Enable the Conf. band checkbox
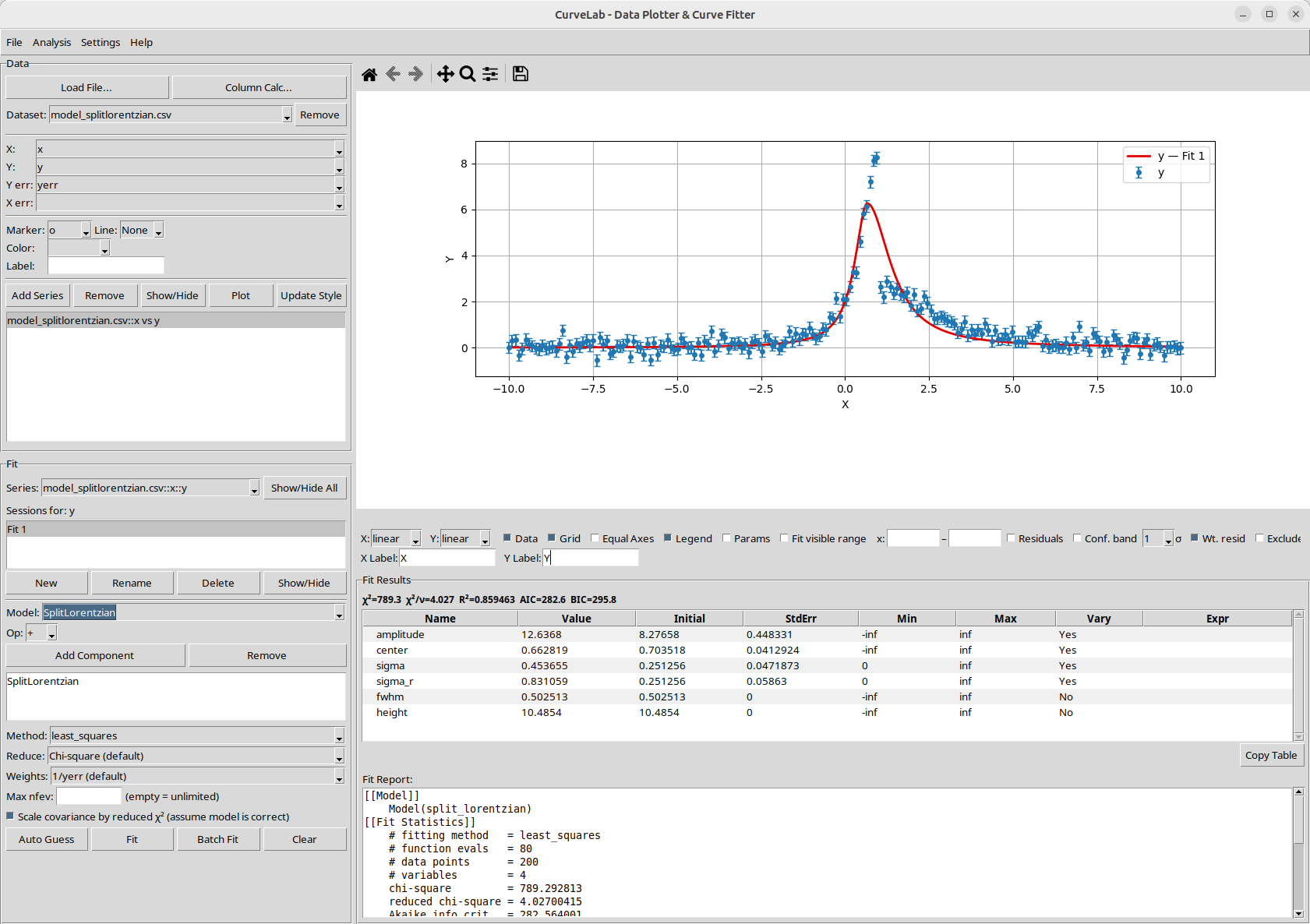The width and height of the screenshot is (1310, 924). coord(1078,538)
